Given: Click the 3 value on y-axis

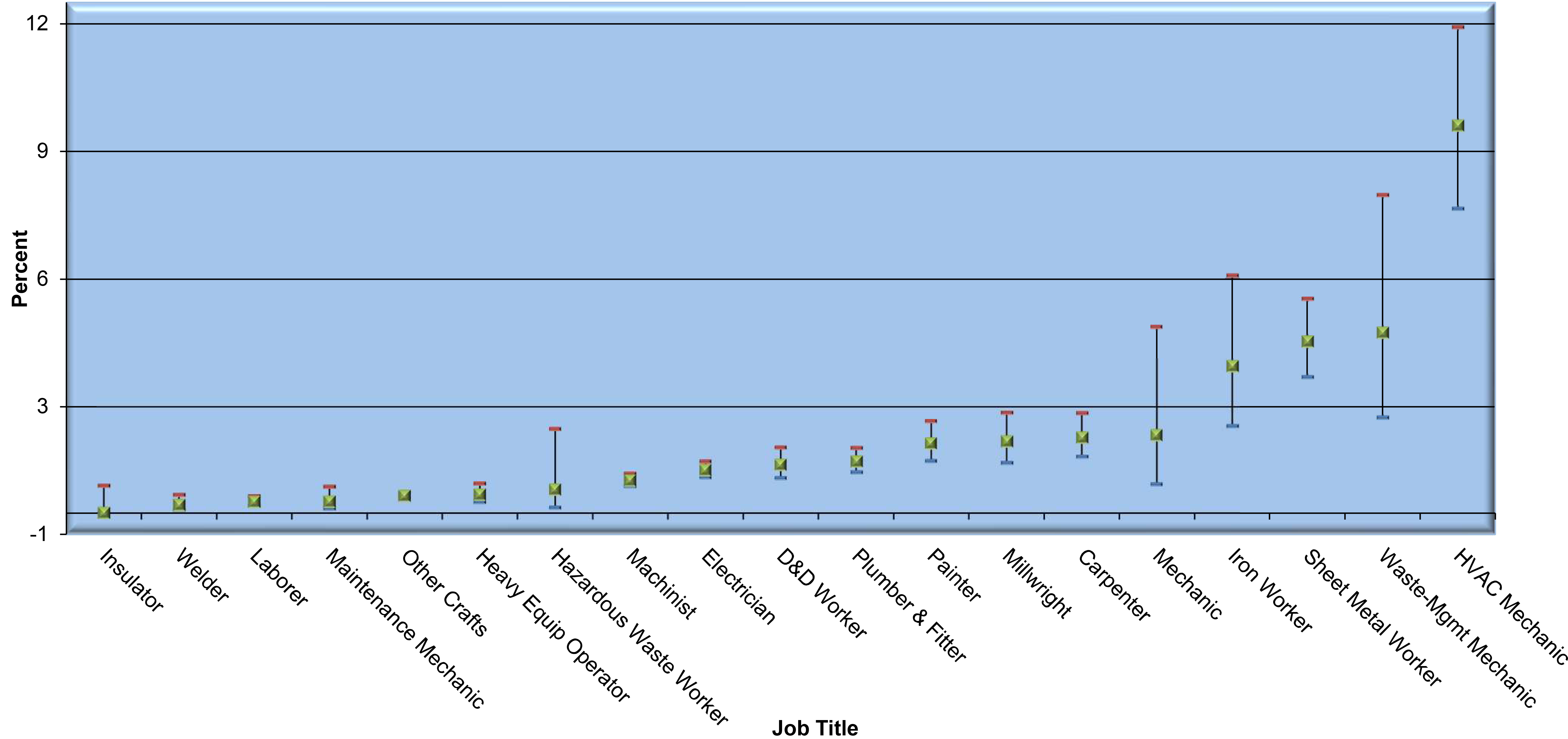Looking at the screenshot, I should click(x=43, y=406).
